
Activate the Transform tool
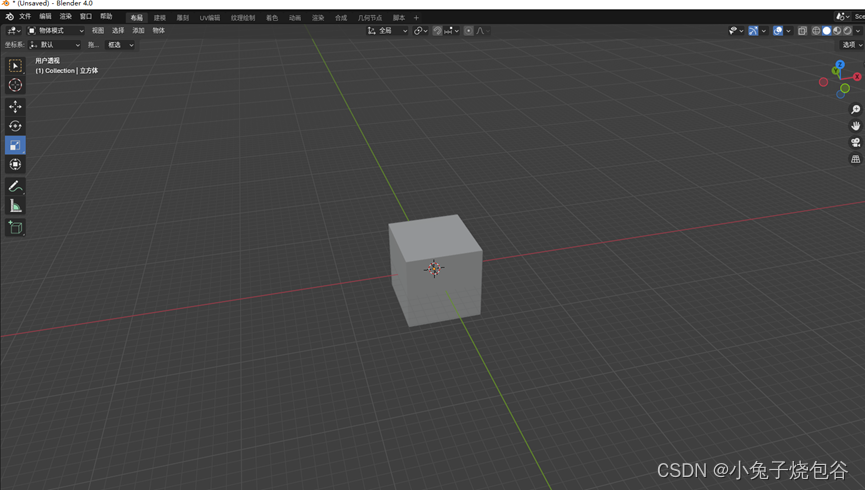pos(15,164)
